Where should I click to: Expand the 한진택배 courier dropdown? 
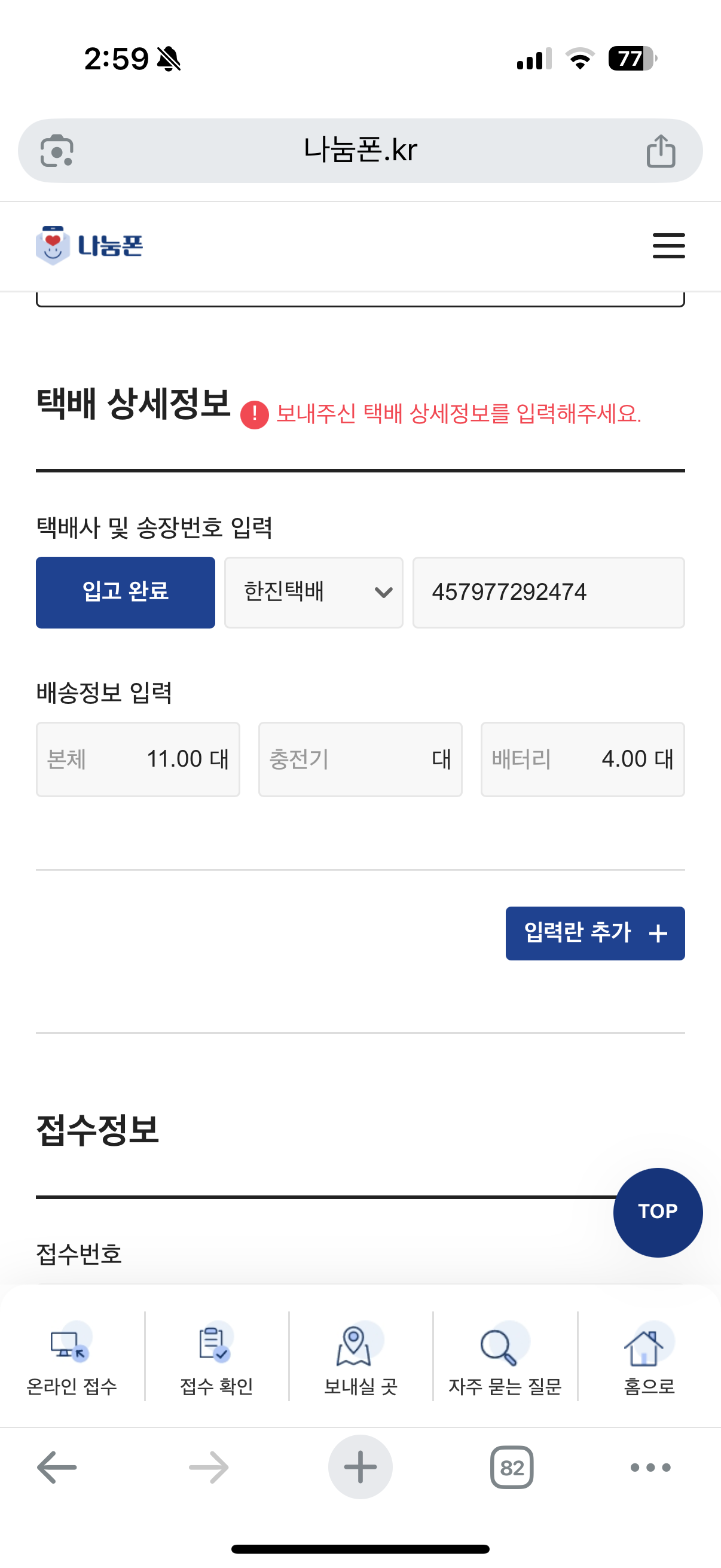click(x=313, y=592)
